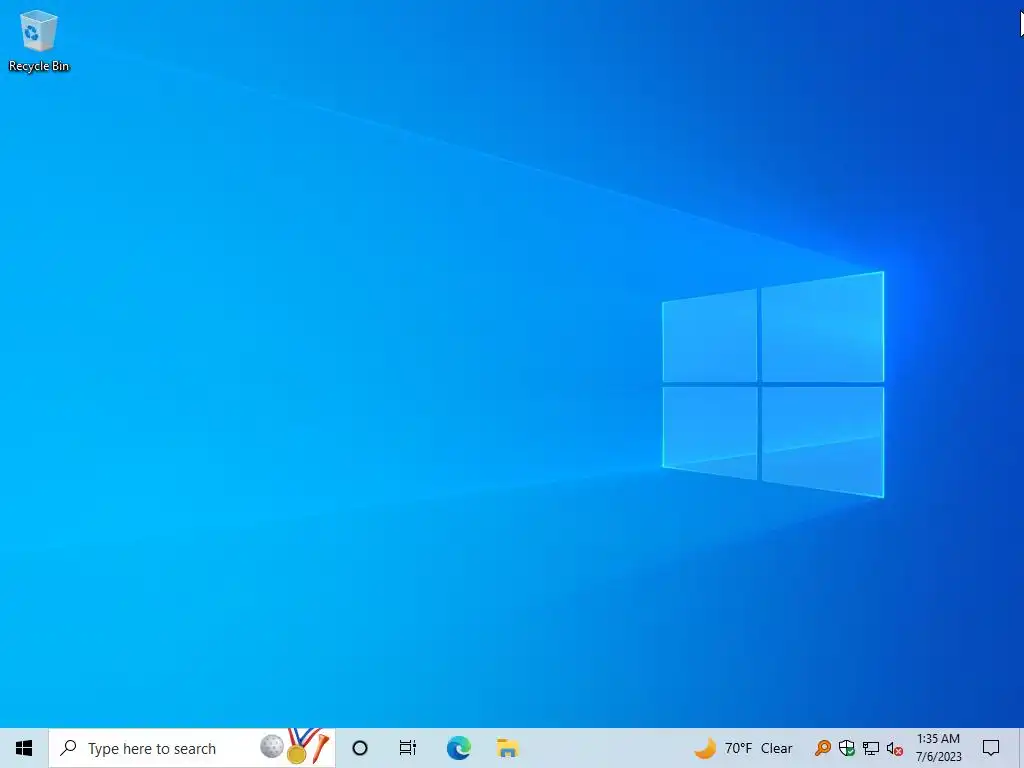Viewport: 1024px width, 768px height.
Task: Click the muted volume speaker icon
Action: point(895,748)
